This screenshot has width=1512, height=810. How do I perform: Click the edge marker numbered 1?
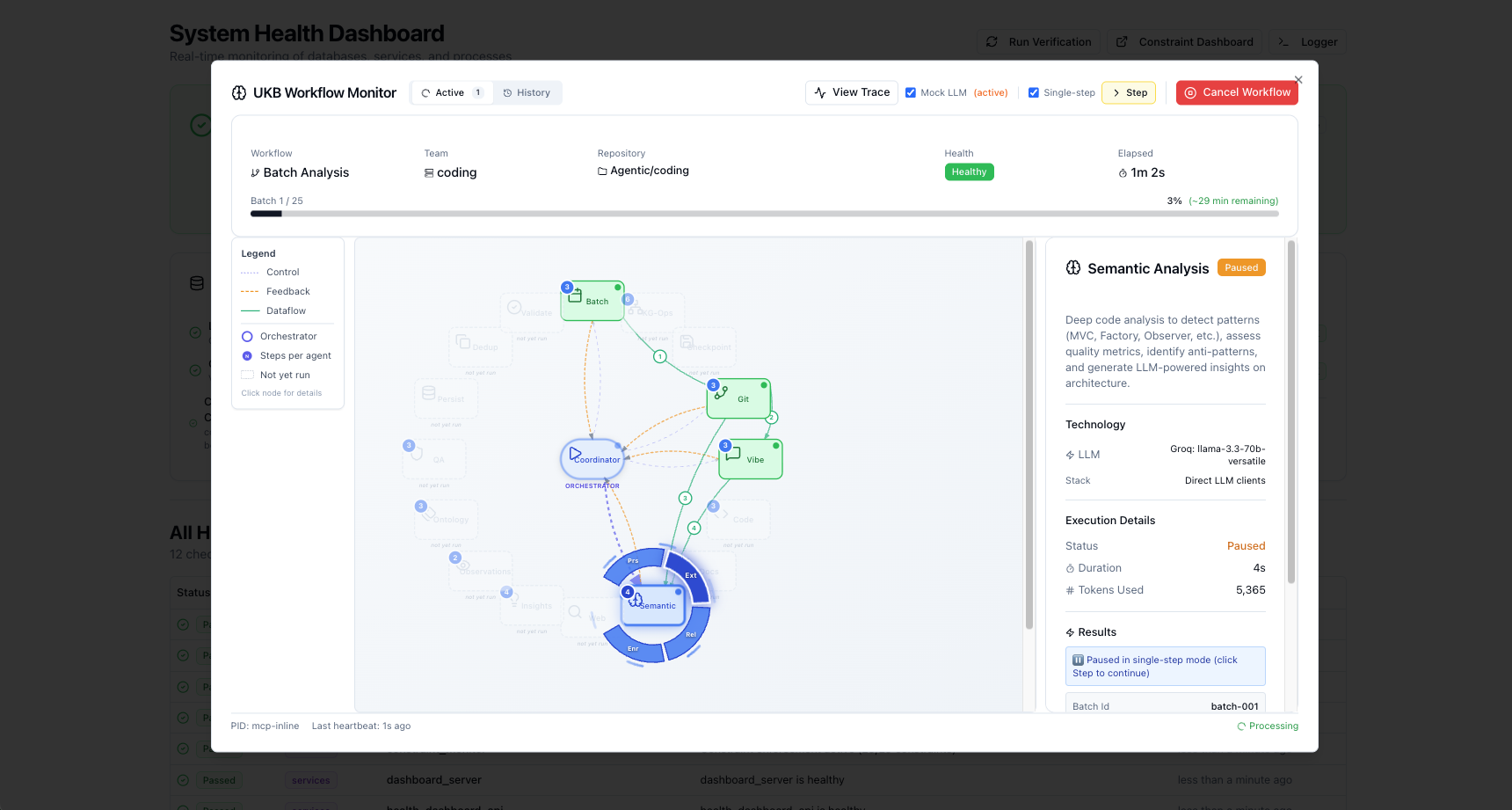(x=660, y=356)
